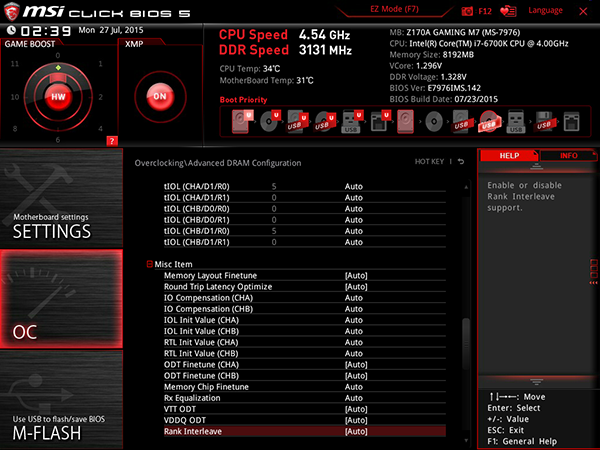Select the UEFI network boot device icon

pyautogui.click(x=380, y=122)
